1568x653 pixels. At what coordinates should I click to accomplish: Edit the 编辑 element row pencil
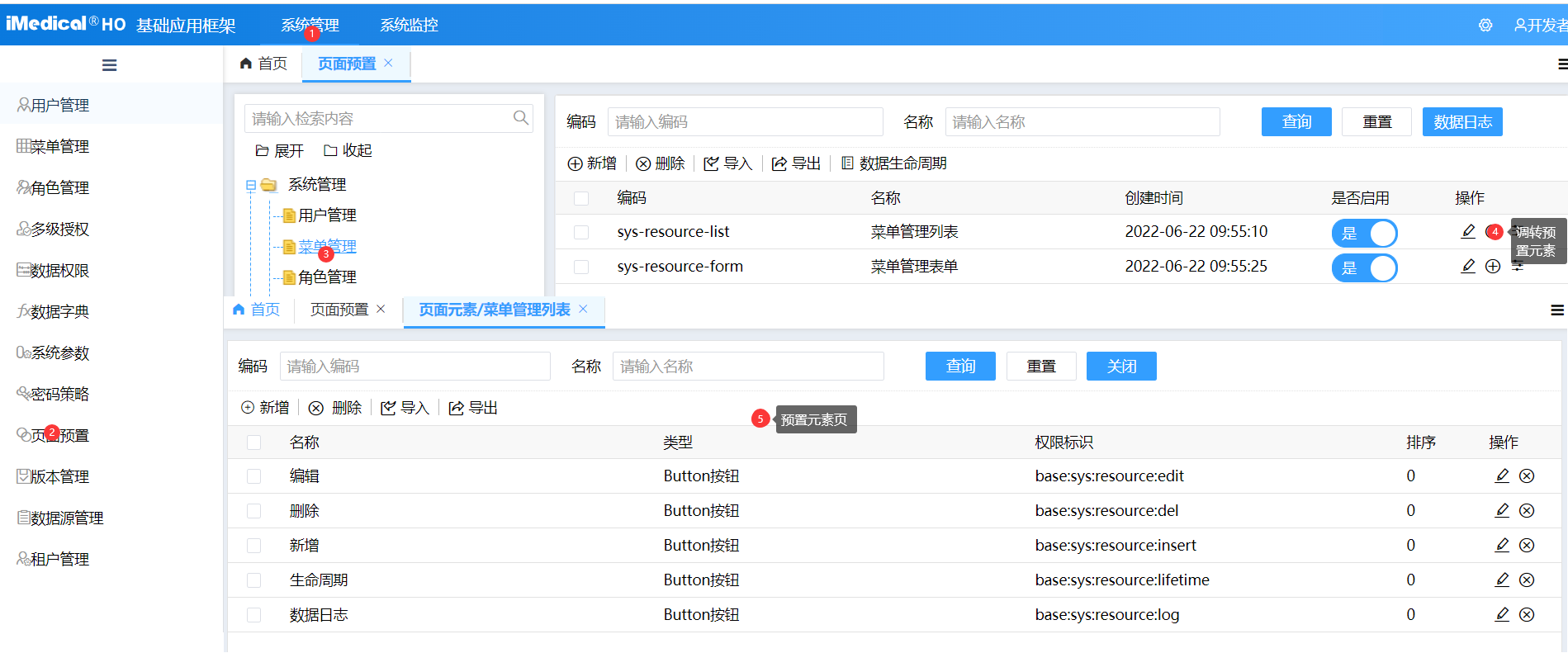[1502, 476]
